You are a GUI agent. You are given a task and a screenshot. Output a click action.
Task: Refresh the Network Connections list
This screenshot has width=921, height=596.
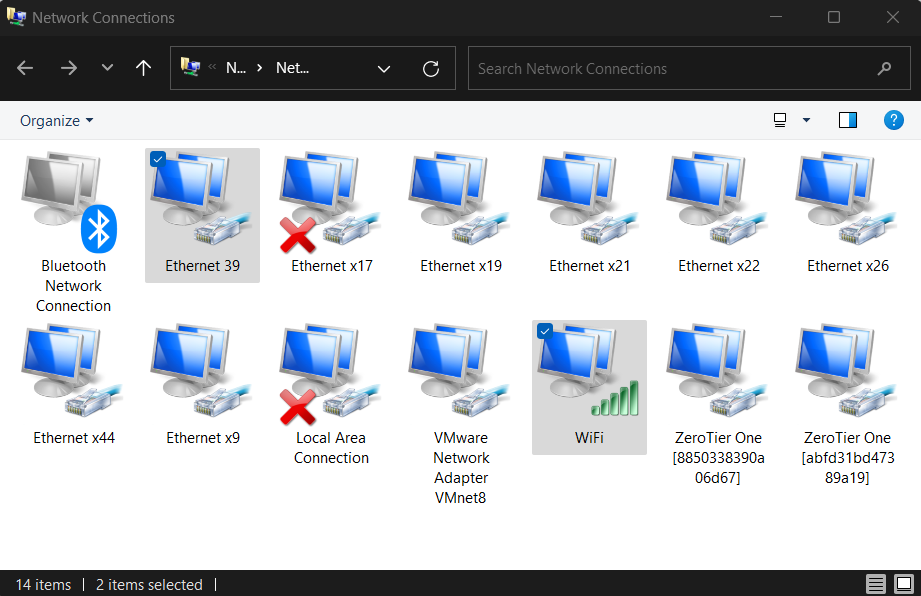point(431,68)
